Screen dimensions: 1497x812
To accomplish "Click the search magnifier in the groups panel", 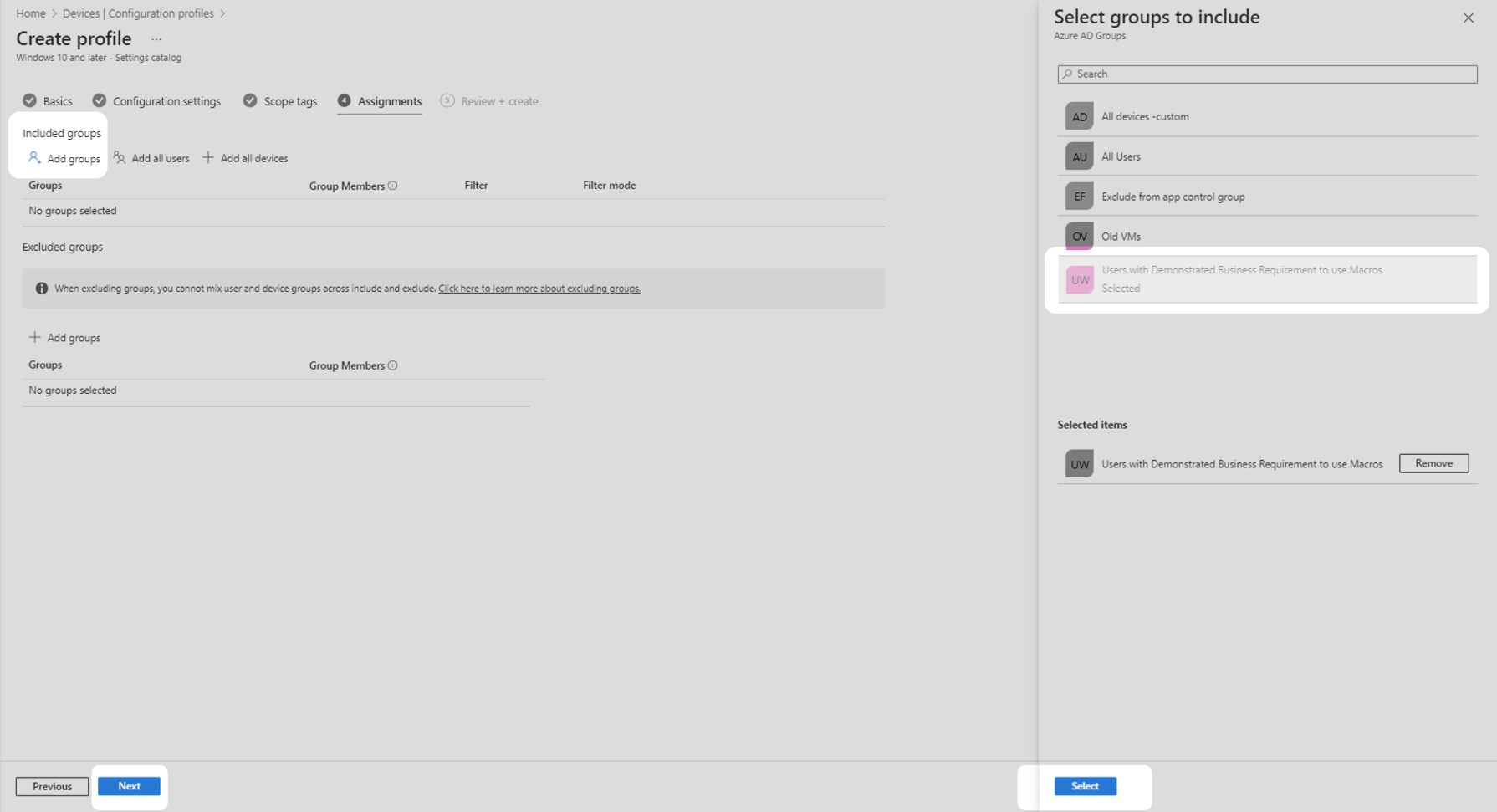I will 1068,74.
